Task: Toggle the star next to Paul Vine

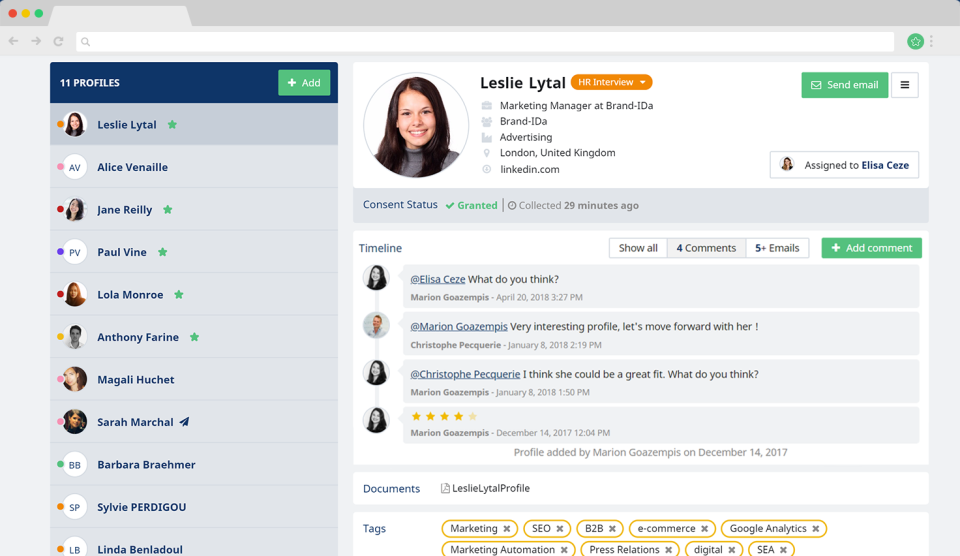Action: pos(162,252)
